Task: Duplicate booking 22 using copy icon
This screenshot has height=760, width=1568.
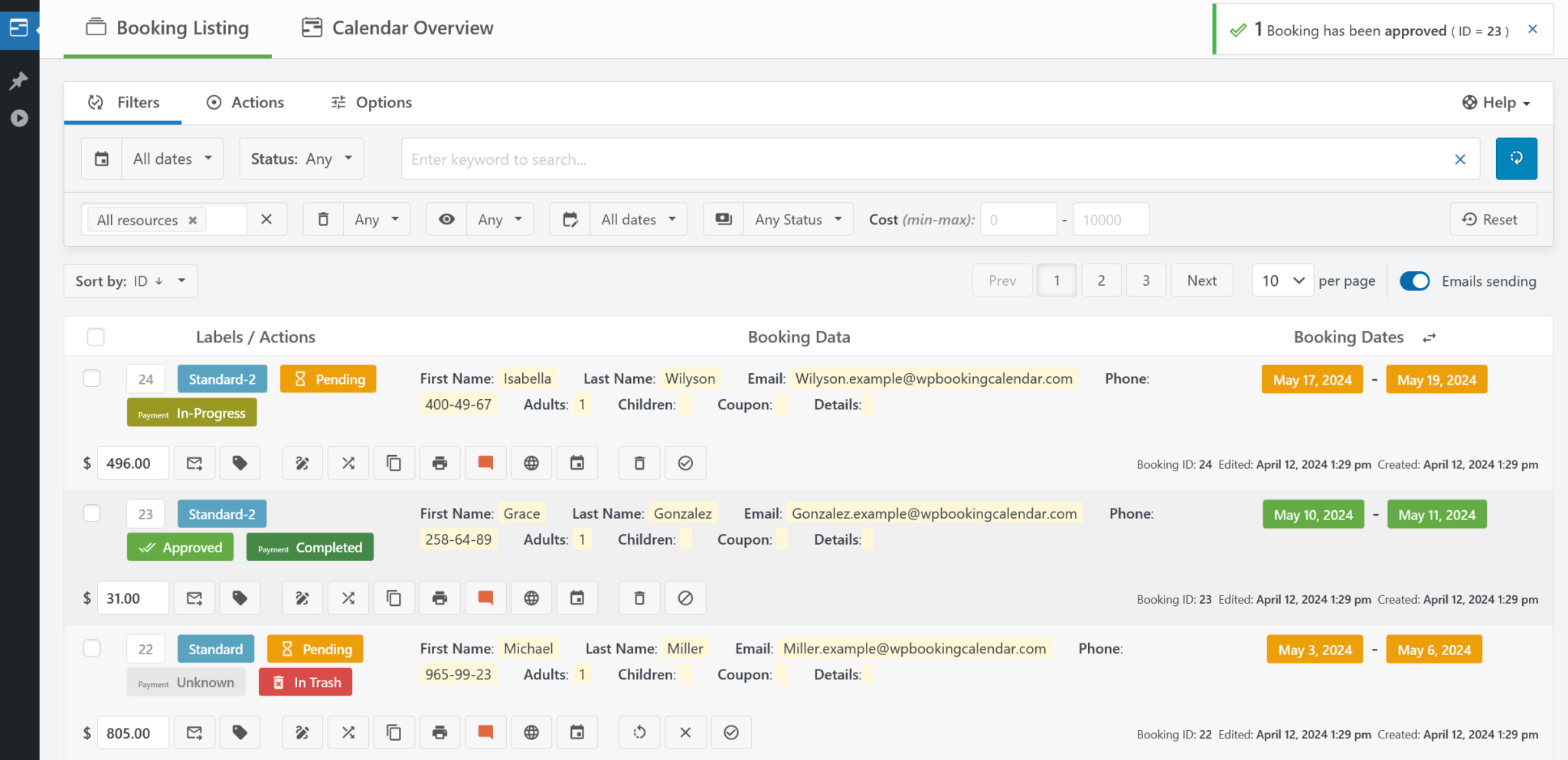Action: tap(394, 733)
